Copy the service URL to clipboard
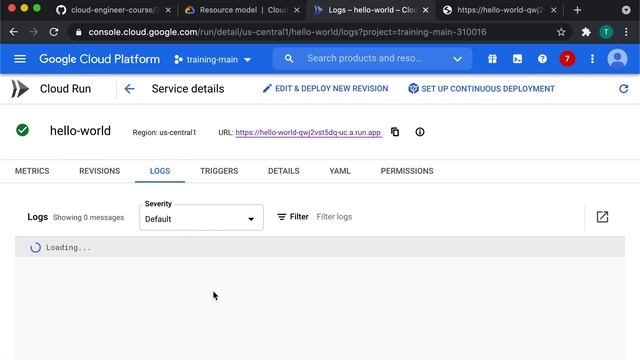The image size is (640, 360). (395, 132)
